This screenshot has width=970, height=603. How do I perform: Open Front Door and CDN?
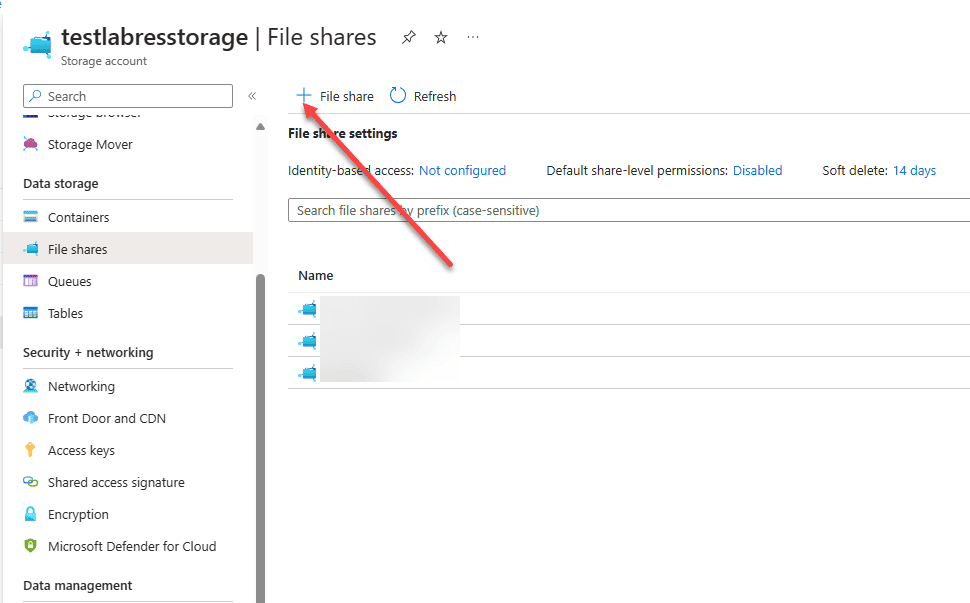106,419
